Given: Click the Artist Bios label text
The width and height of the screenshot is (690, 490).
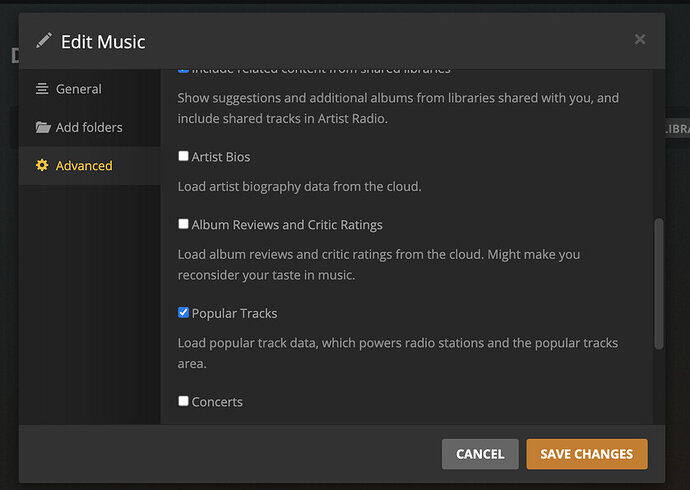Looking at the screenshot, I should tap(221, 157).
